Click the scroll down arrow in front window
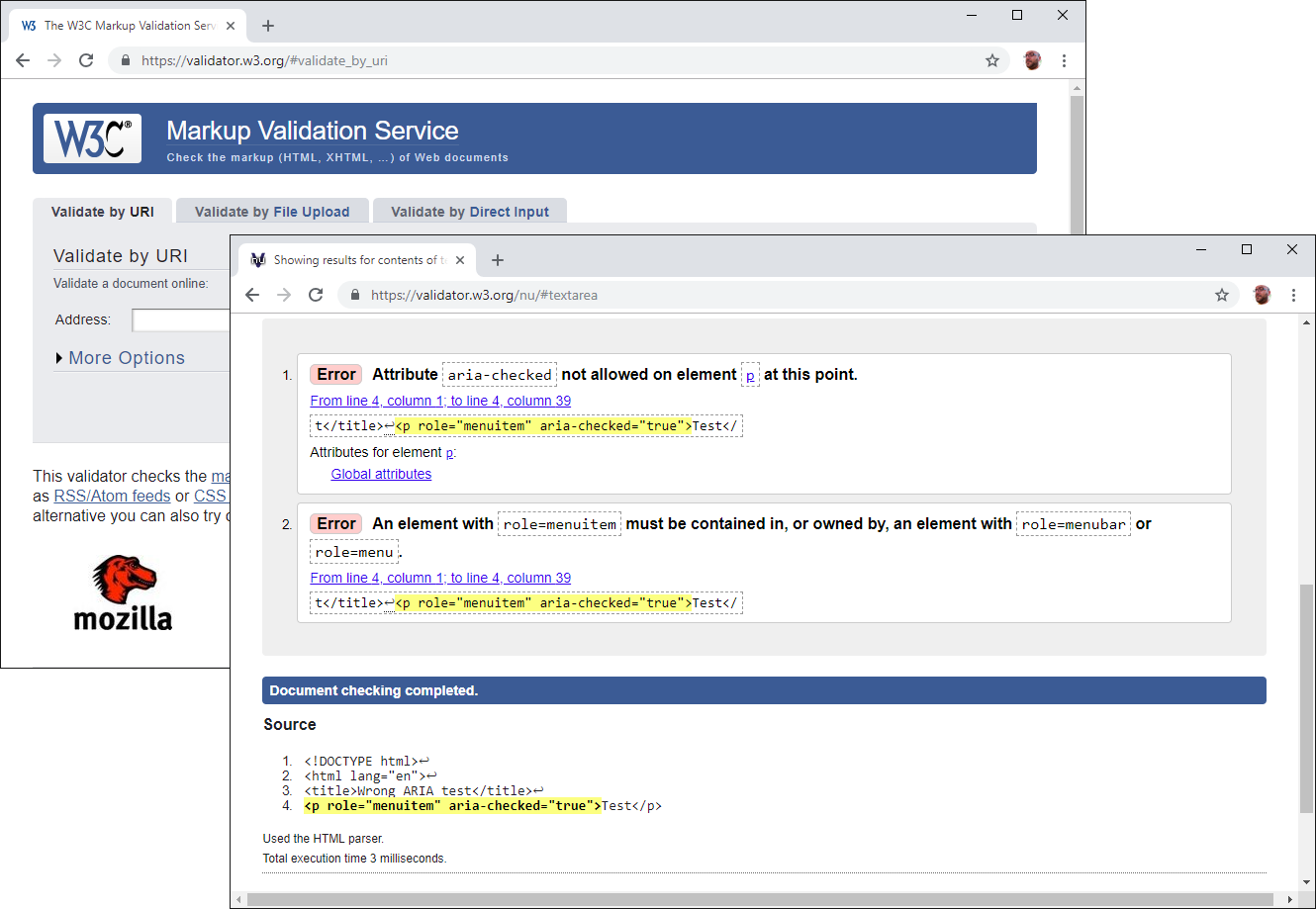Viewport: 1316px width, 909px height. tap(1307, 882)
